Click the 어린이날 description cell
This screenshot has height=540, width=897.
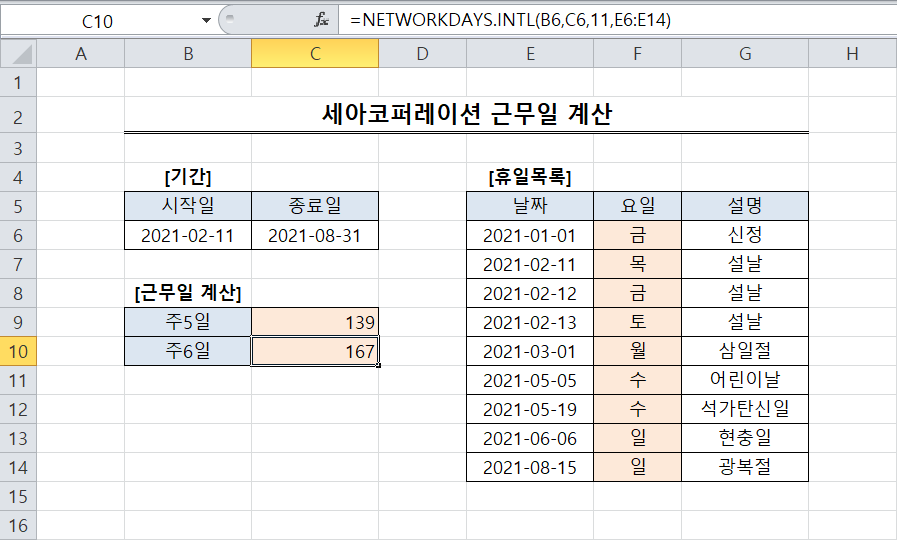[x=745, y=380]
